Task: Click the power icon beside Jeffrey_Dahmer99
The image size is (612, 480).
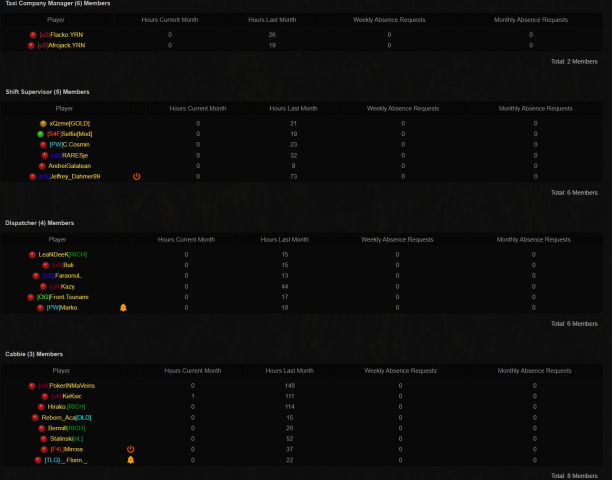Action: coord(136,176)
